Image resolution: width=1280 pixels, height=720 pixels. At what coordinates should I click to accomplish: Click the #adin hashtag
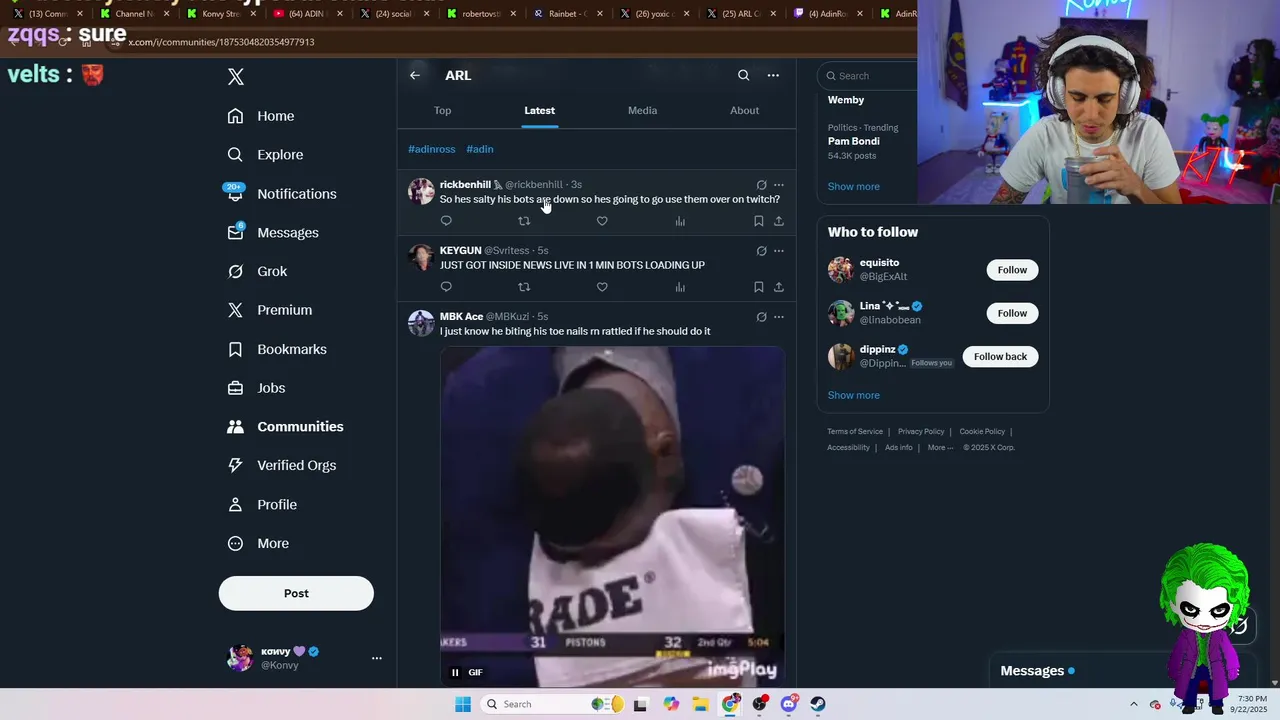coord(480,149)
